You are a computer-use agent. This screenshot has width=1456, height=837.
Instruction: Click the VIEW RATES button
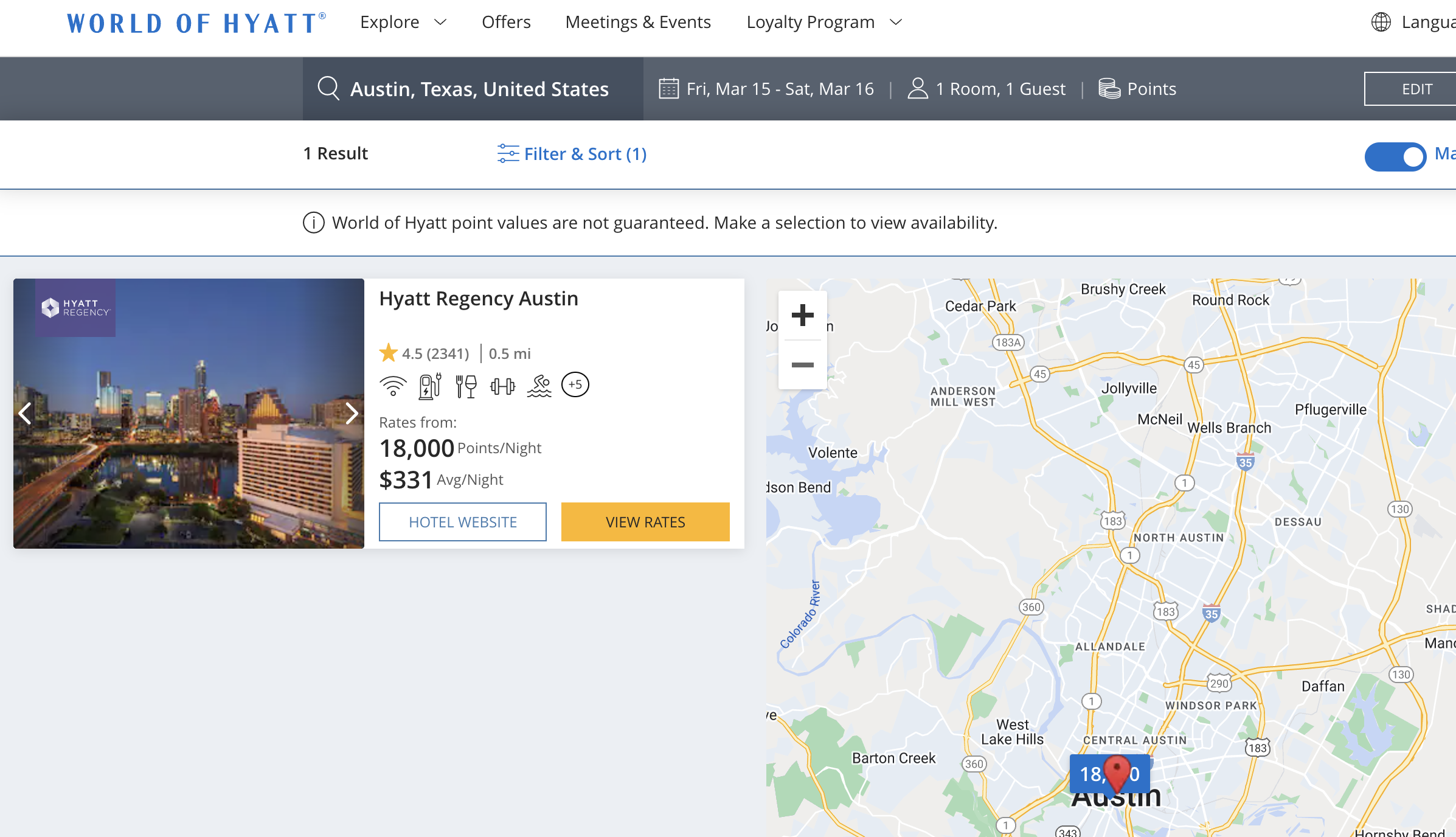pyautogui.click(x=645, y=522)
